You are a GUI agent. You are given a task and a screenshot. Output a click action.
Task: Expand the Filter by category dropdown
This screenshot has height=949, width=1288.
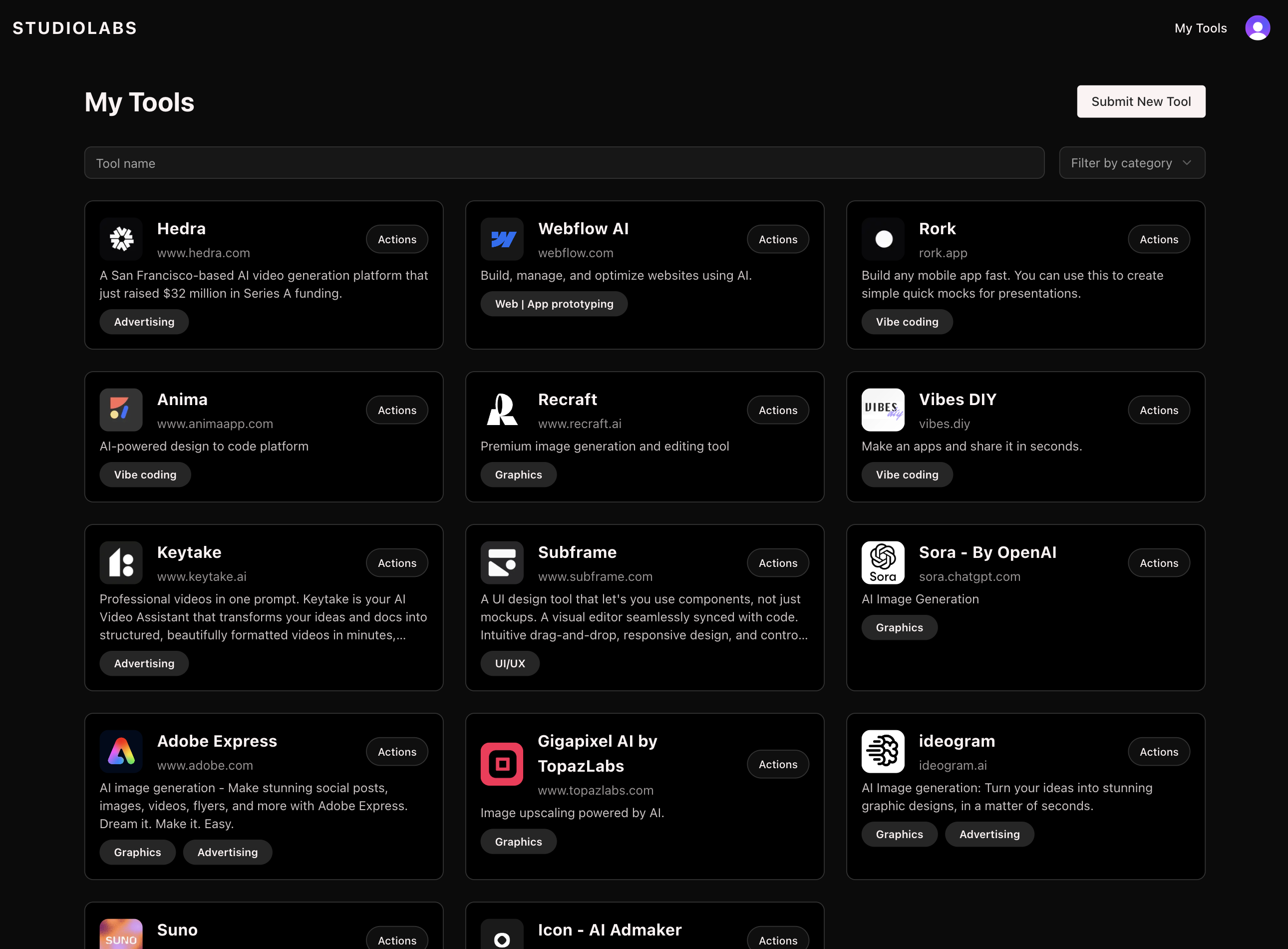1132,163
